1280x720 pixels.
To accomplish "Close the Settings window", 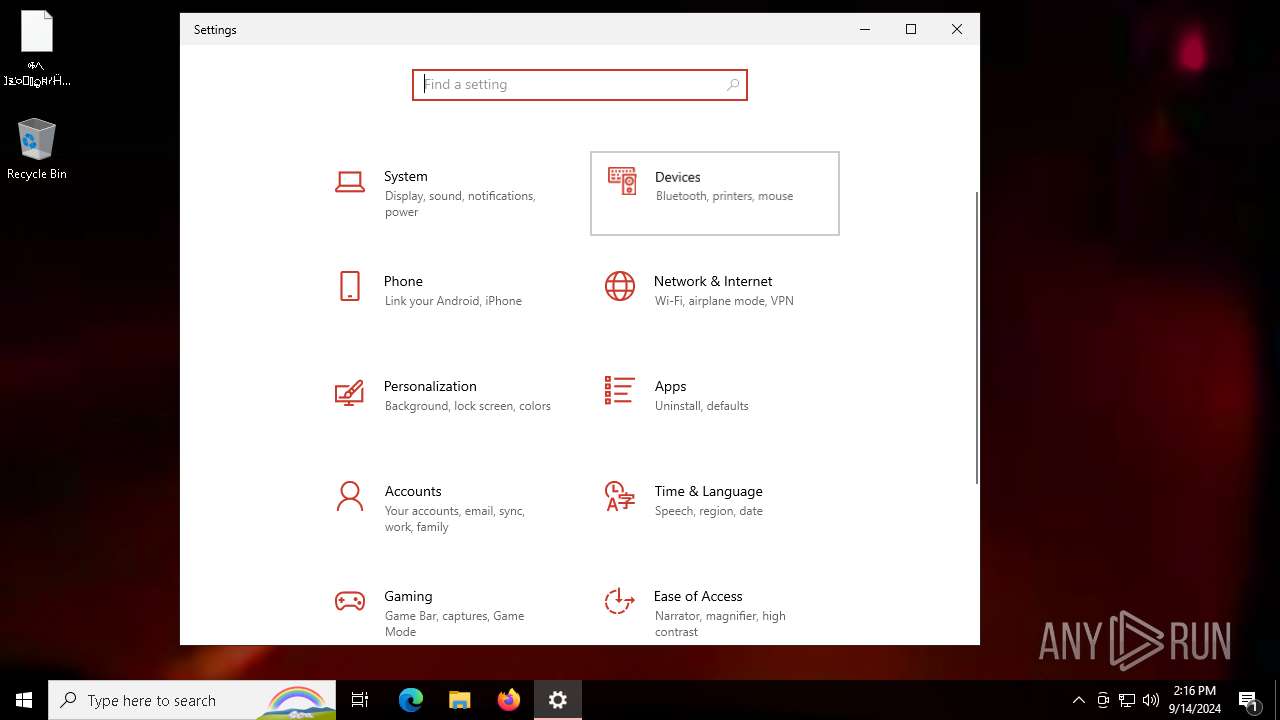I will click(x=957, y=29).
